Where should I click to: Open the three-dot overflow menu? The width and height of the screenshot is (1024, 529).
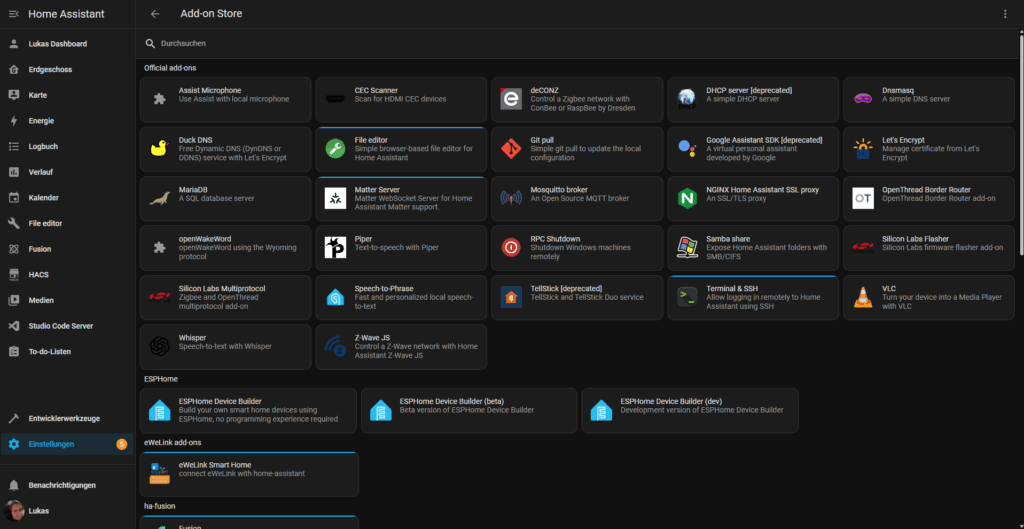pos(1005,14)
